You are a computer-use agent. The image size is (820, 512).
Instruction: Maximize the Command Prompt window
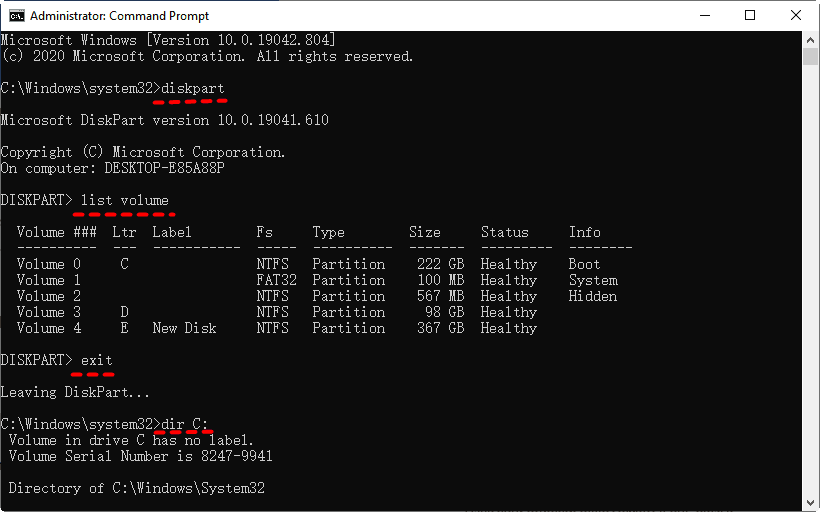click(x=750, y=16)
